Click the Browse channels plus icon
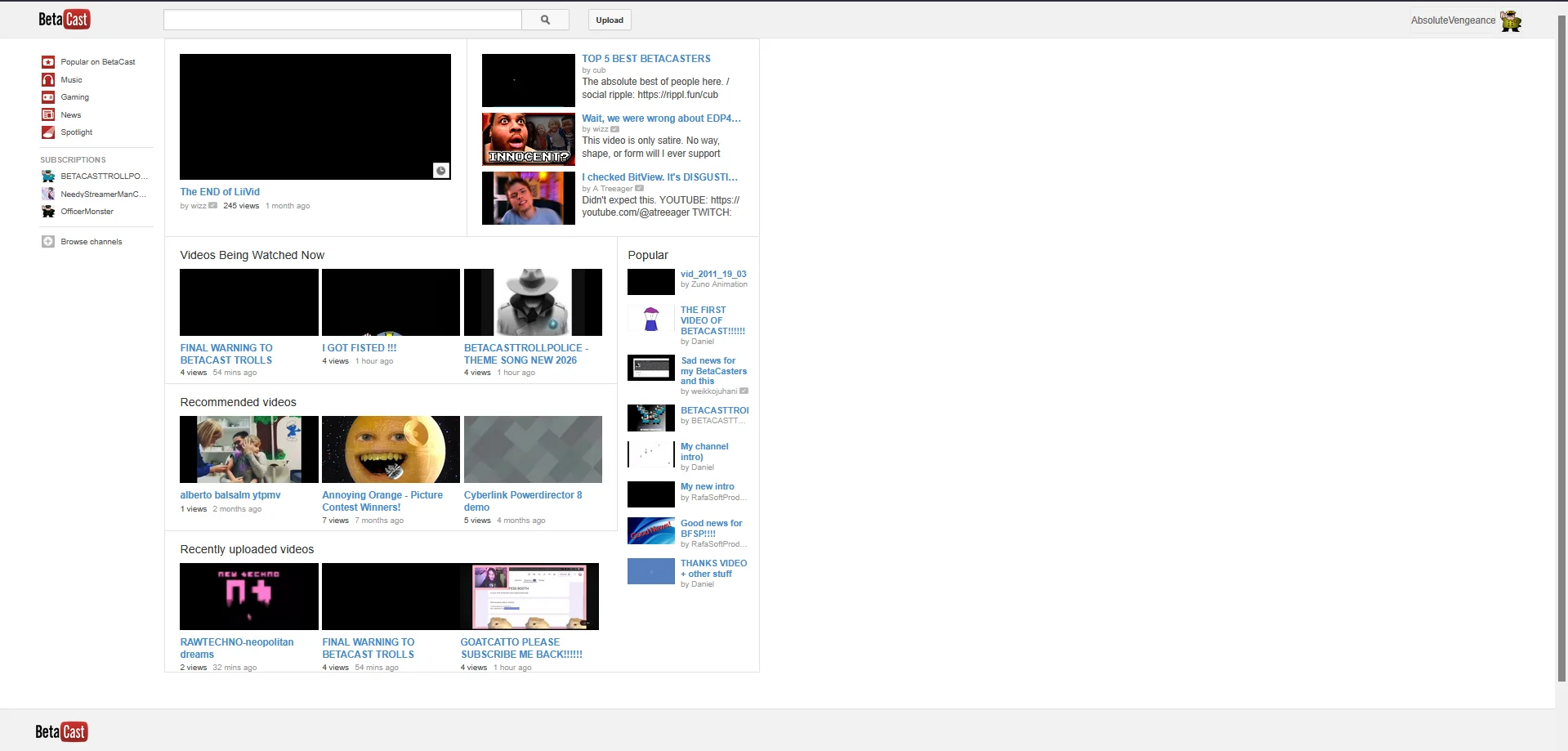Viewport: 1568px width, 751px height. pyautogui.click(x=48, y=242)
